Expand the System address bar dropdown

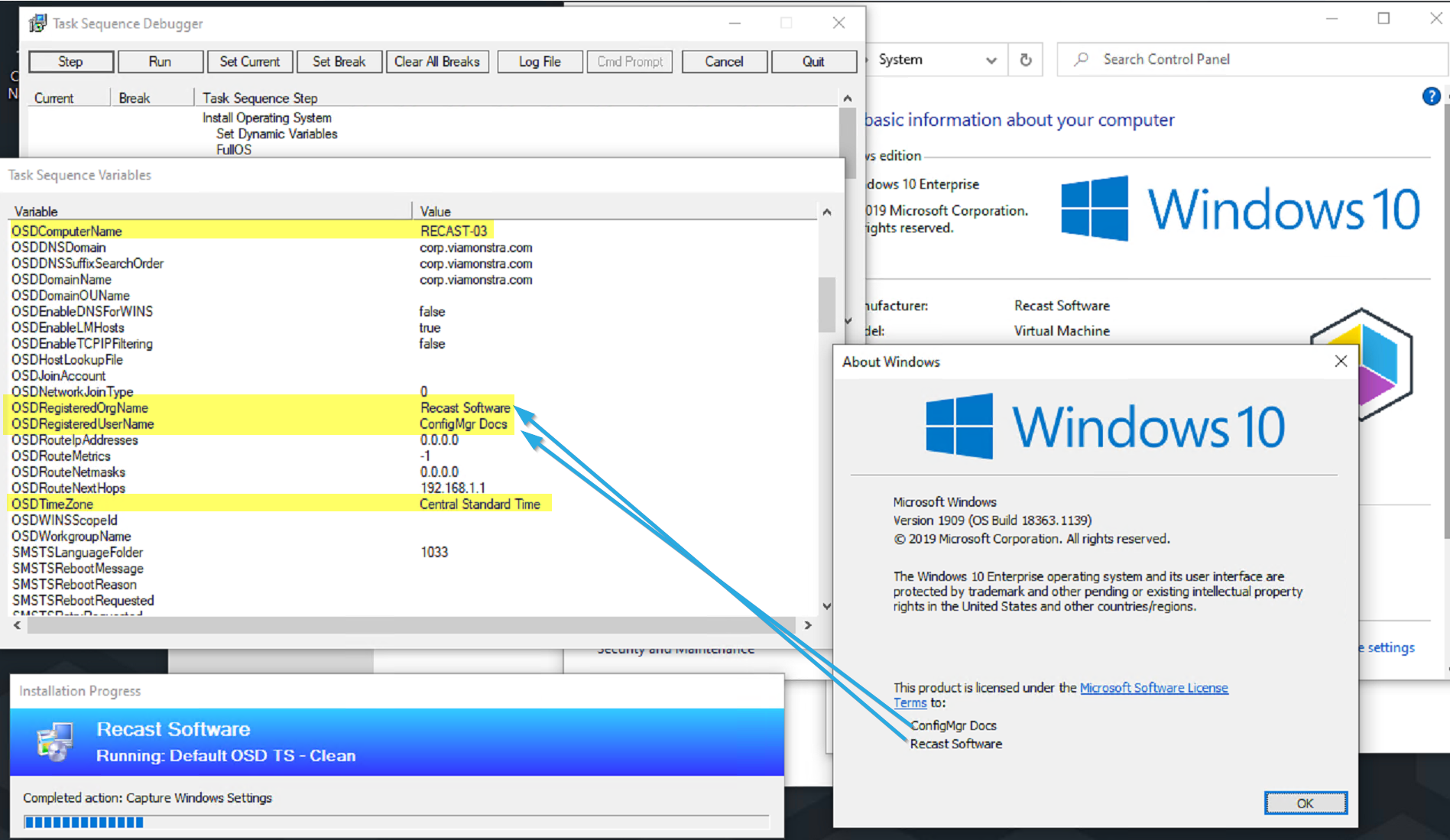point(991,60)
